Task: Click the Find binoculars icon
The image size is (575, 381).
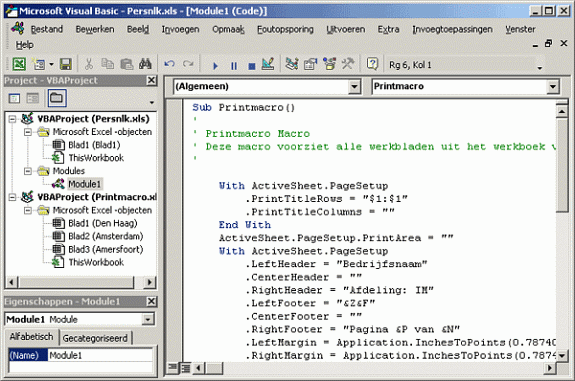Action: tap(145, 65)
